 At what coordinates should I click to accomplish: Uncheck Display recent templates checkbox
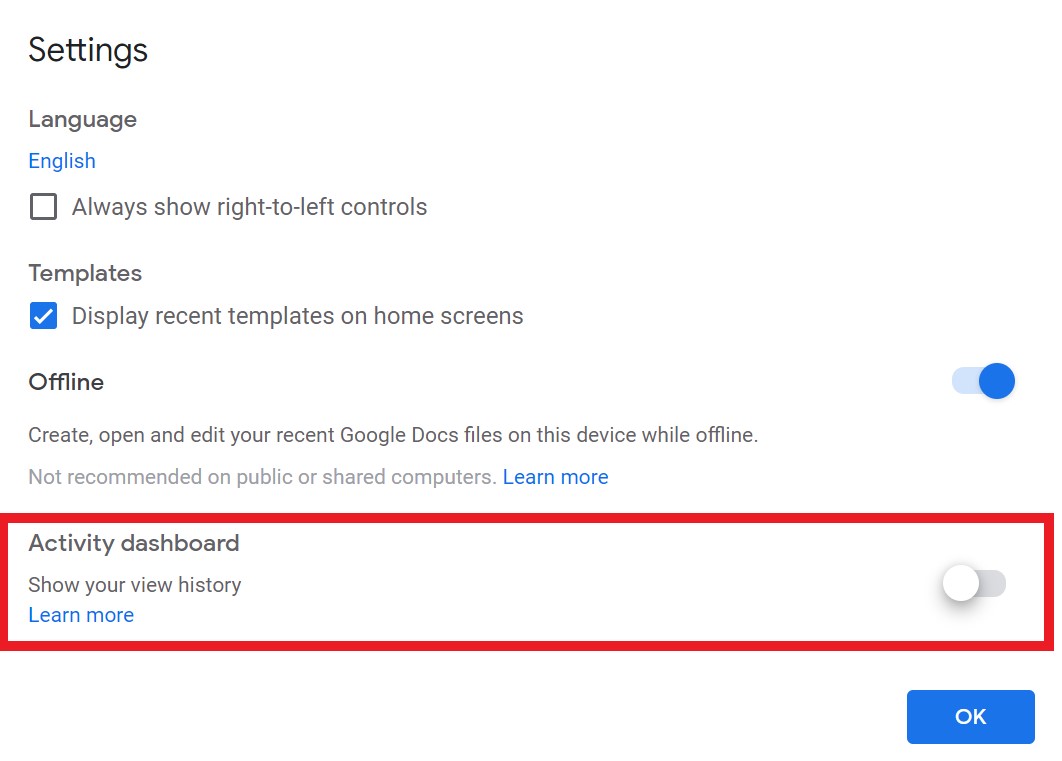point(43,316)
